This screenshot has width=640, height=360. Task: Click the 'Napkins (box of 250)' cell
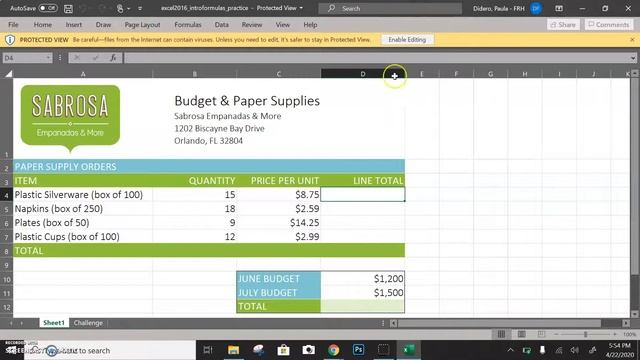83,209
